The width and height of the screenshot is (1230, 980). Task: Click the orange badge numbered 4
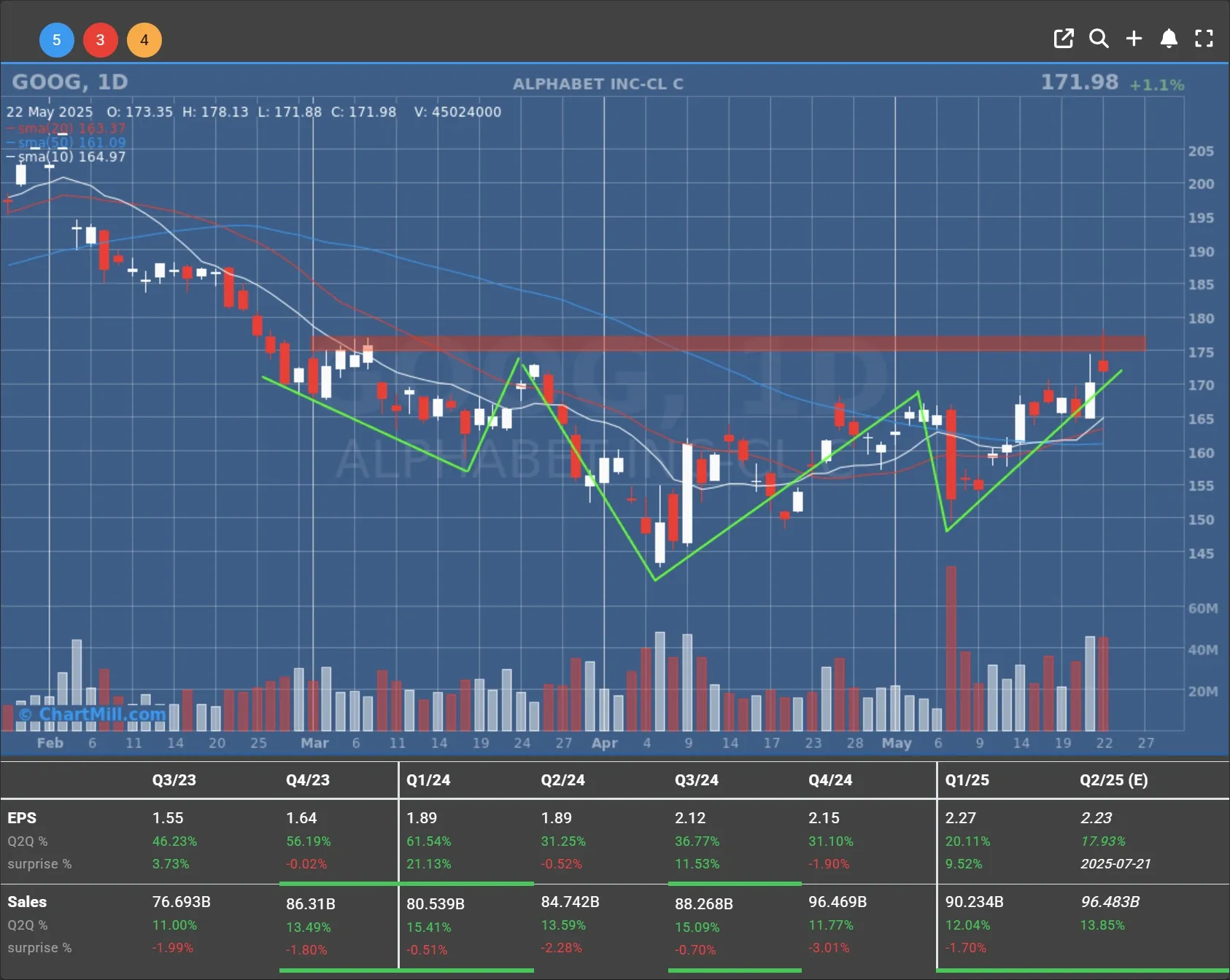coord(144,40)
